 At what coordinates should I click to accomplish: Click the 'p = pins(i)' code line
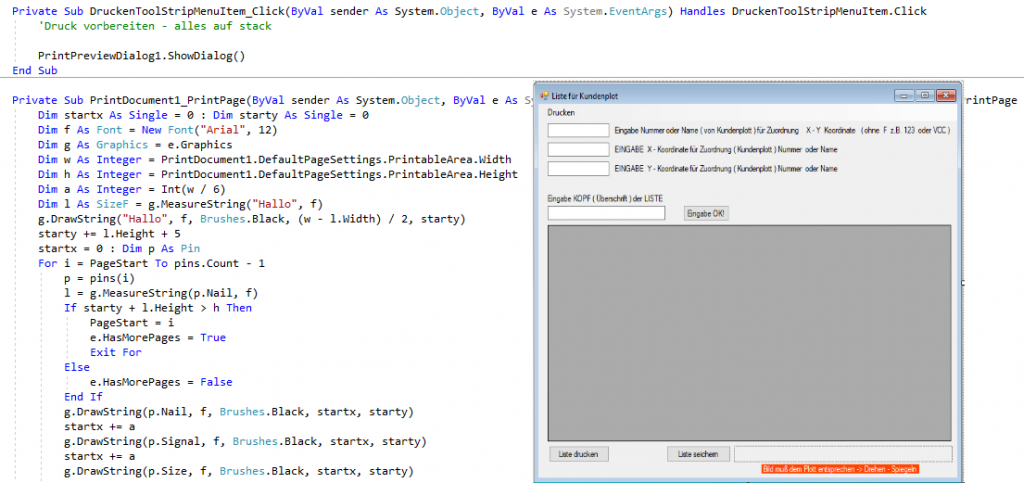[x=99, y=278]
